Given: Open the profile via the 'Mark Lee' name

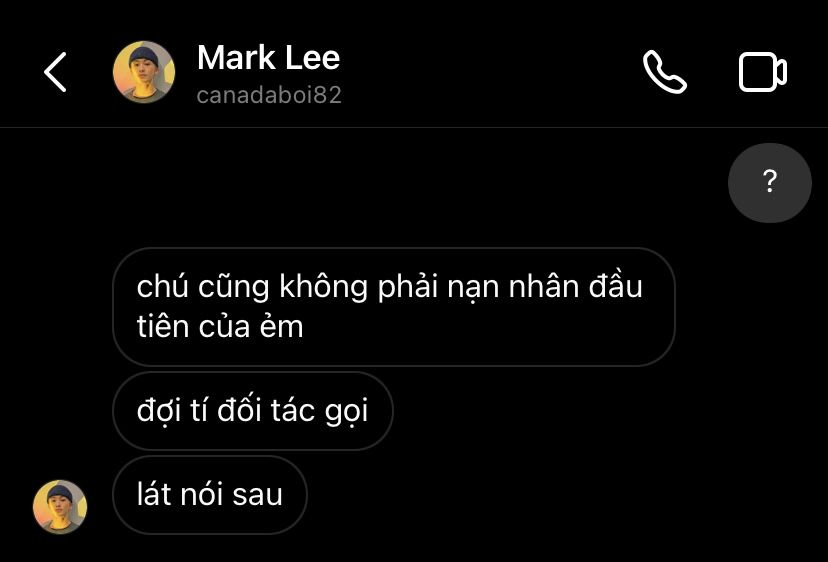Looking at the screenshot, I should [x=268, y=57].
